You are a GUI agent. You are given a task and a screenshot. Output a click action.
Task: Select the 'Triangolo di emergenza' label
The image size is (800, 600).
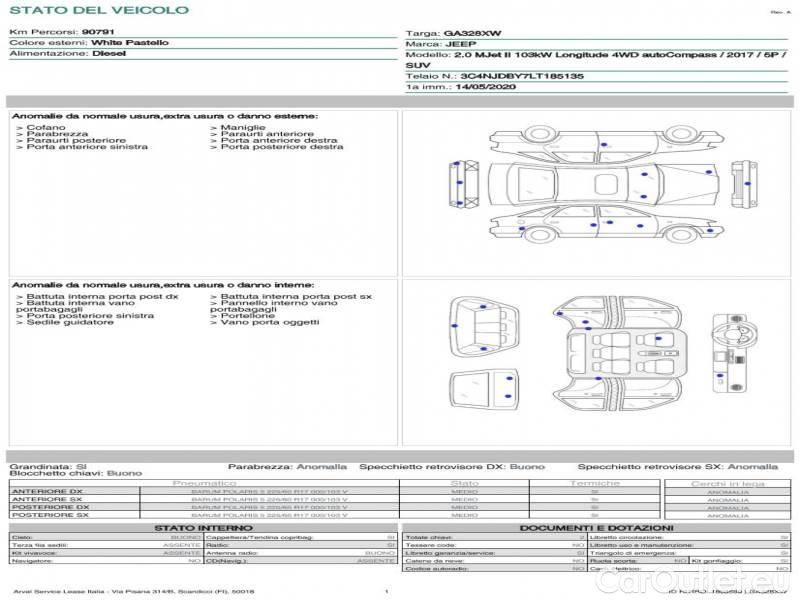[633, 553]
